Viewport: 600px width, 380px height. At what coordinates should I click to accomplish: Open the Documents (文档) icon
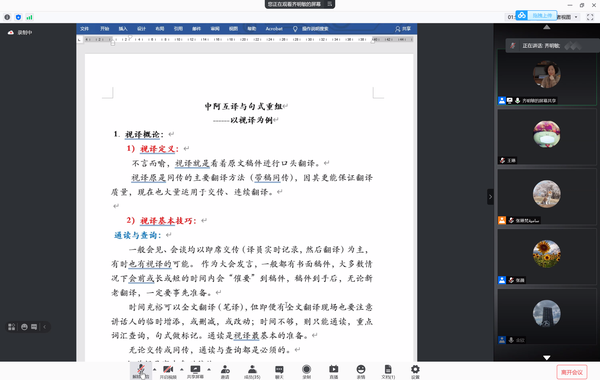[388, 371]
